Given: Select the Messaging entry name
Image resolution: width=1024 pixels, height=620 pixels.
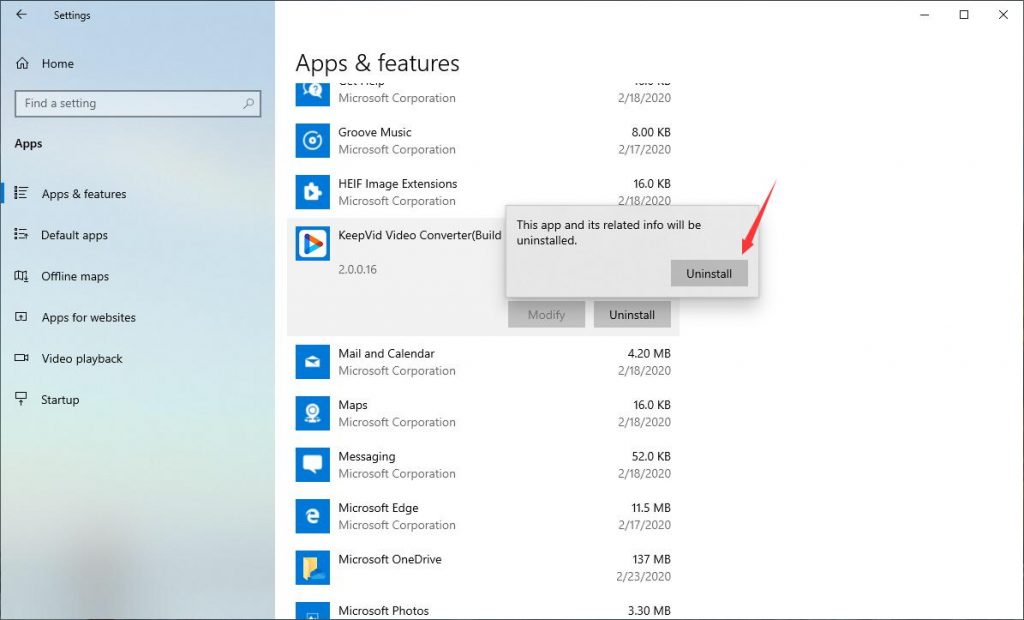Looking at the screenshot, I should [366, 456].
